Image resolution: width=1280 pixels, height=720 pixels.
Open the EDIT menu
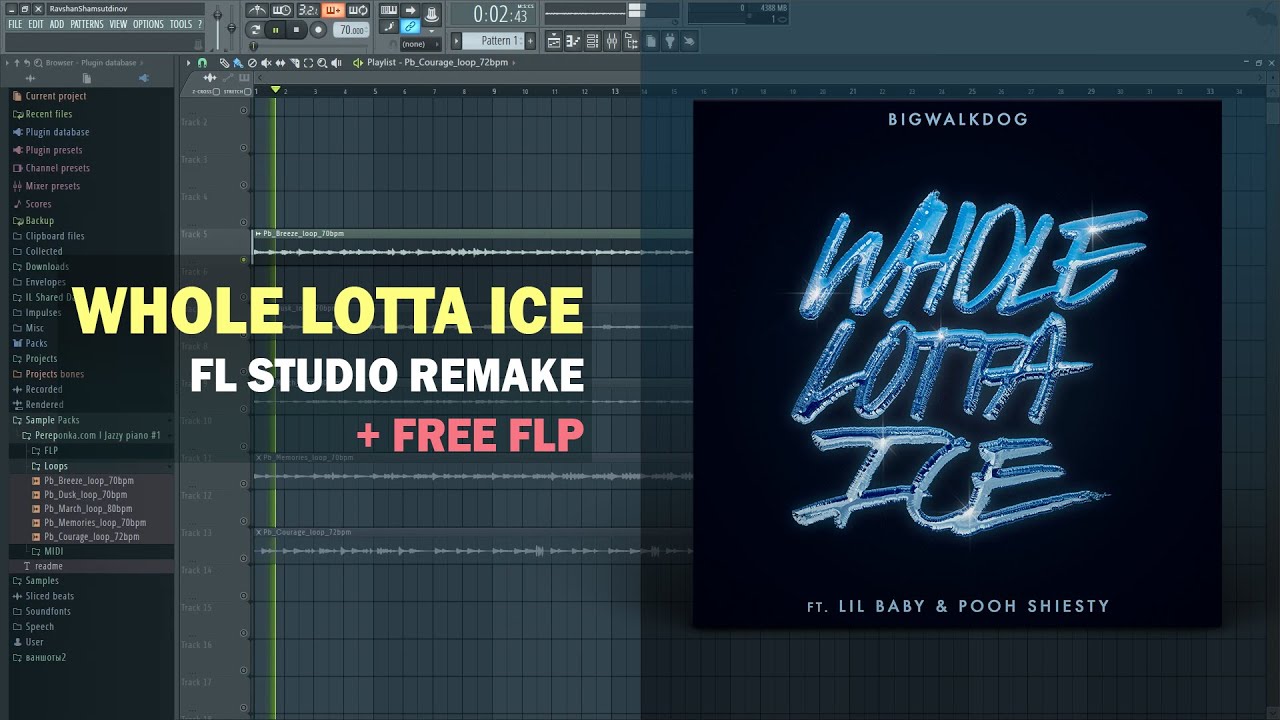36,24
